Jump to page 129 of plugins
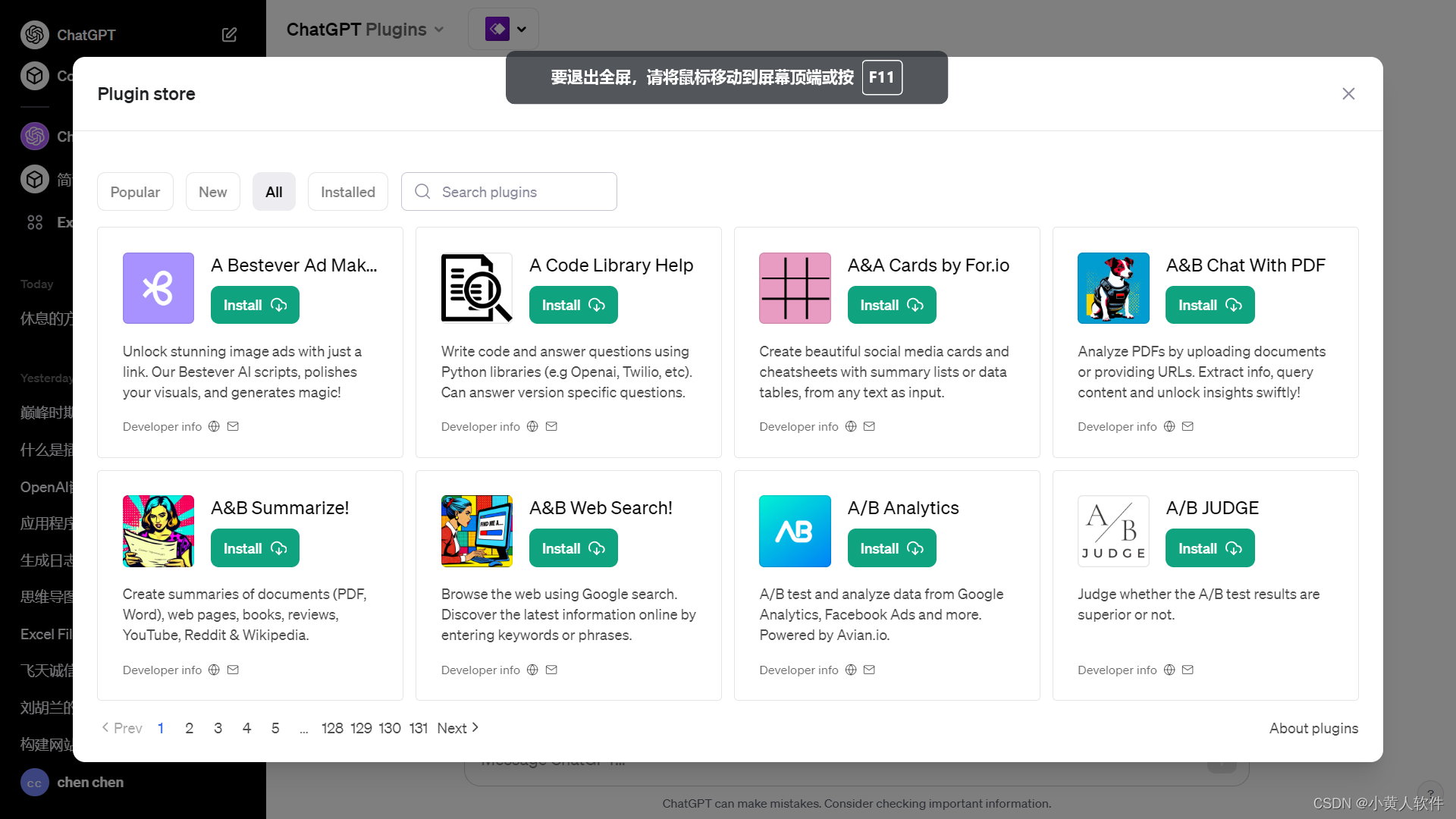Screen dimensions: 1456x819 (361, 728)
